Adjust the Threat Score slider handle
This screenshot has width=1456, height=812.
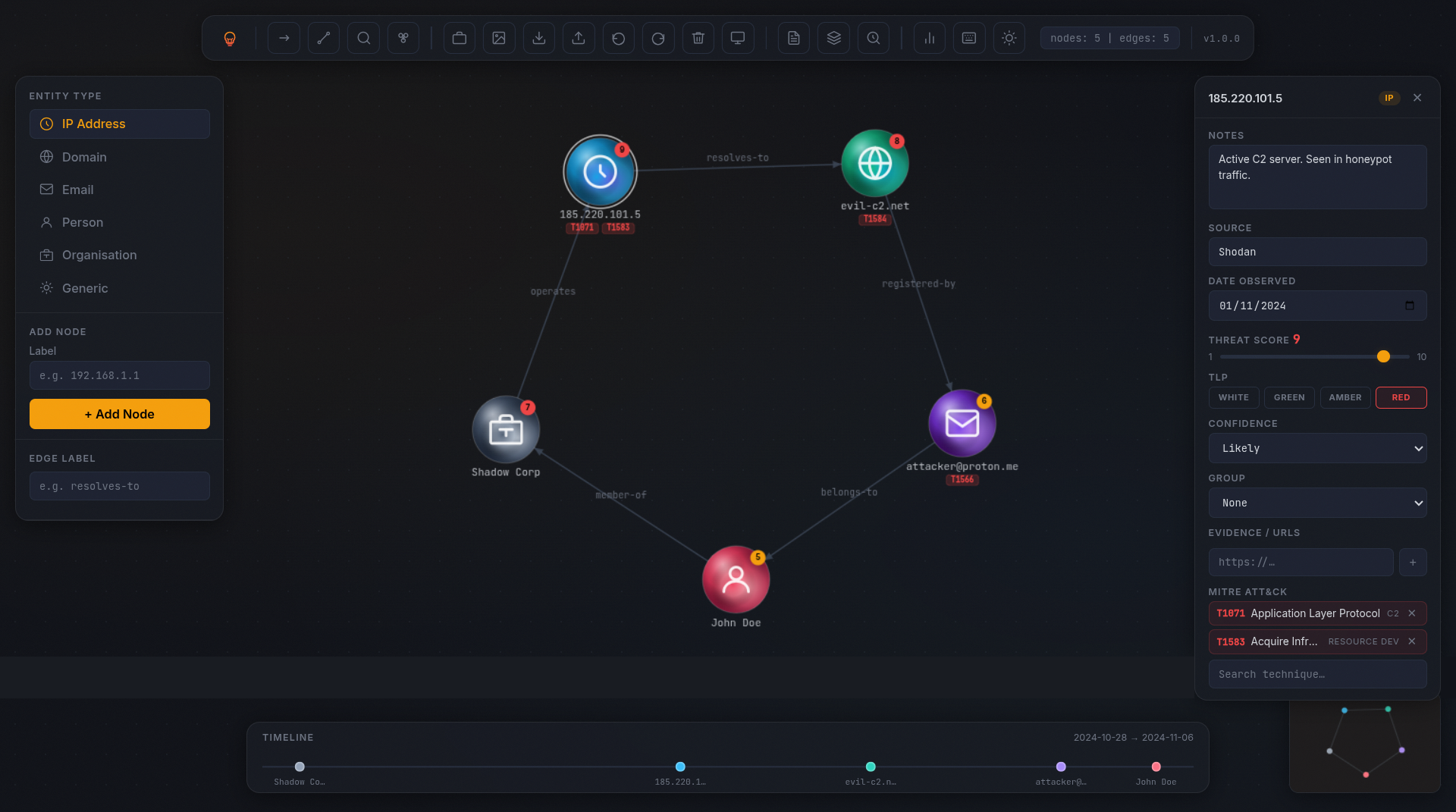coord(1384,357)
